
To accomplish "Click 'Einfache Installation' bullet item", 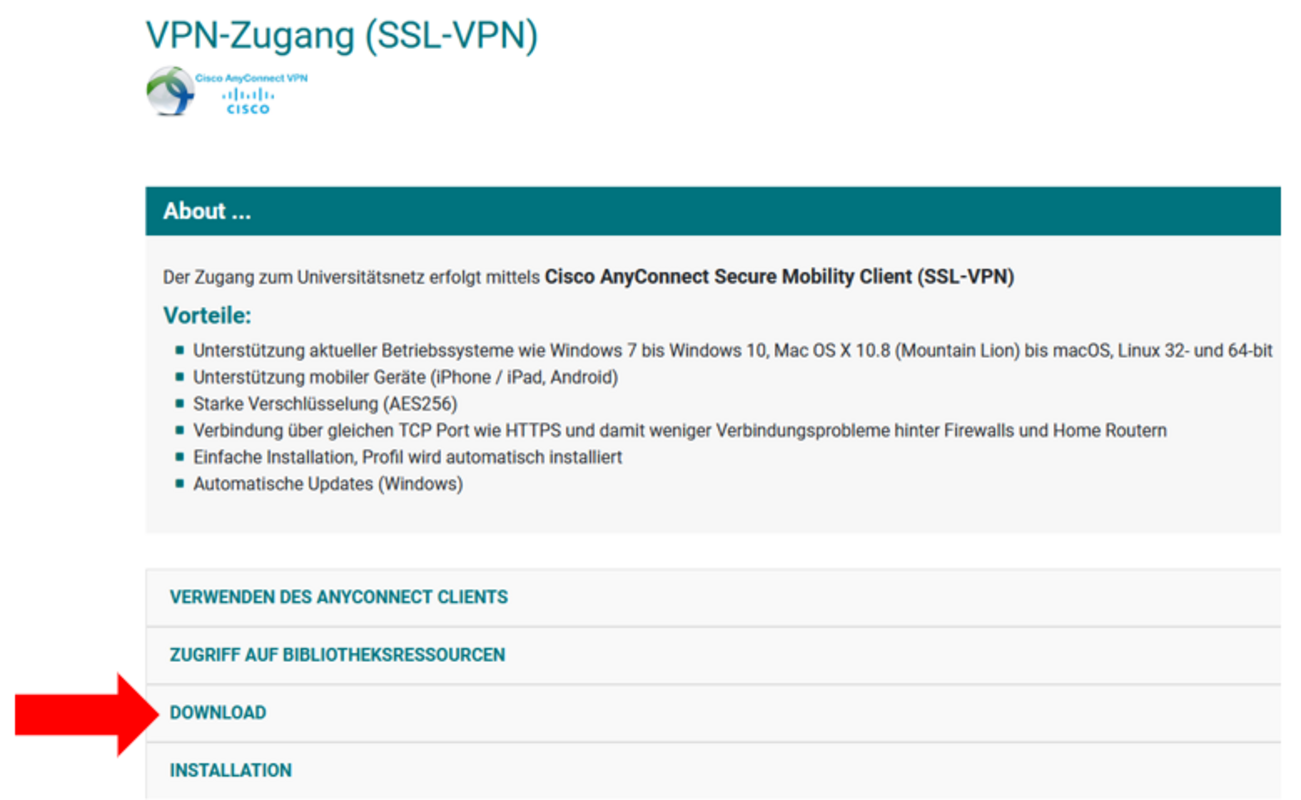I will pyautogui.click(x=407, y=457).
